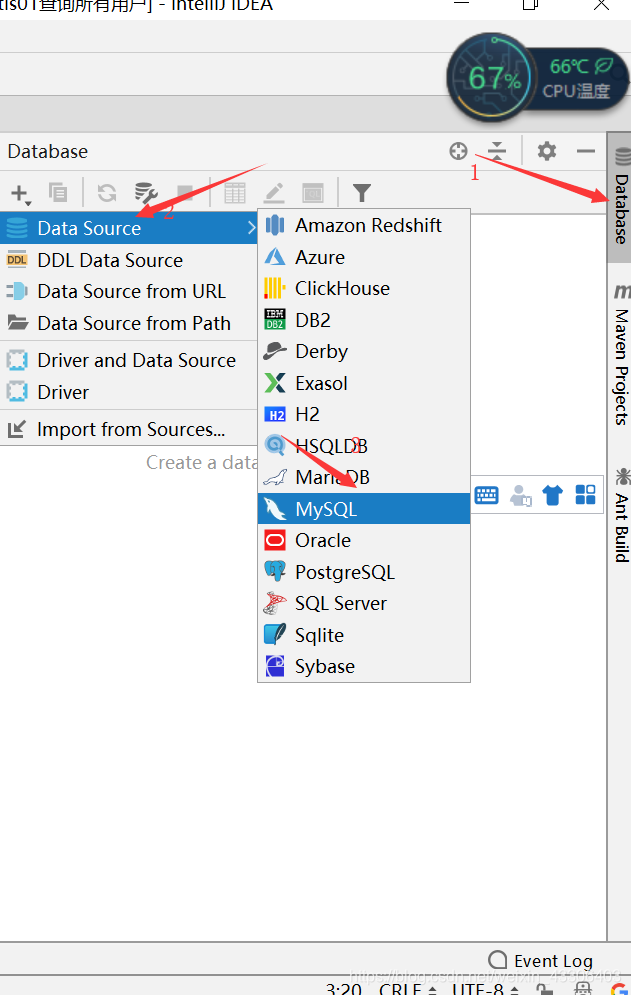The width and height of the screenshot is (631, 995).
Task: Open the Maven Projects side tab
Action: point(621,355)
